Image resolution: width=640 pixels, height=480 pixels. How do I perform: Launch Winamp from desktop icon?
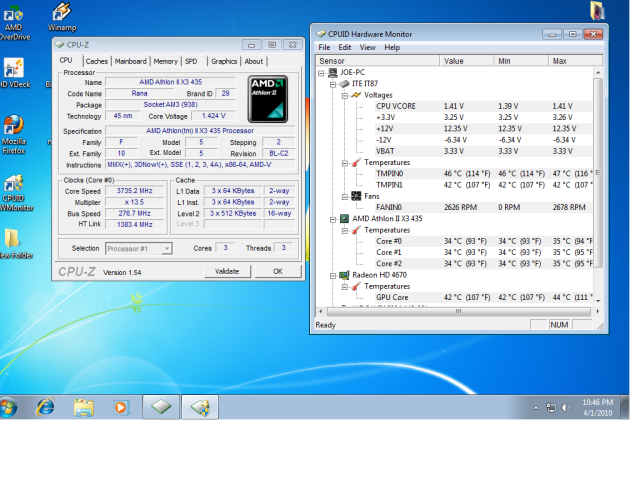click(x=61, y=12)
